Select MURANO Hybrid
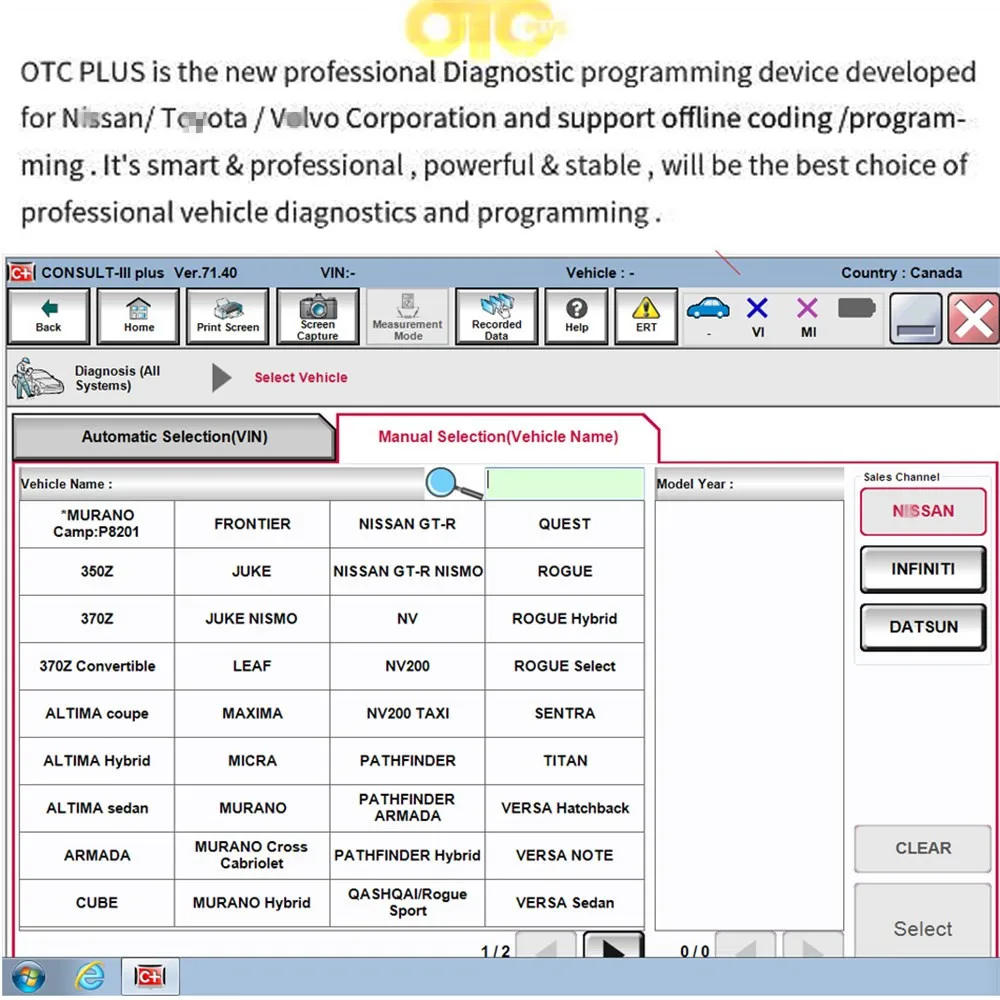The width and height of the screenshot is (1000, 1000). (252, 903)
